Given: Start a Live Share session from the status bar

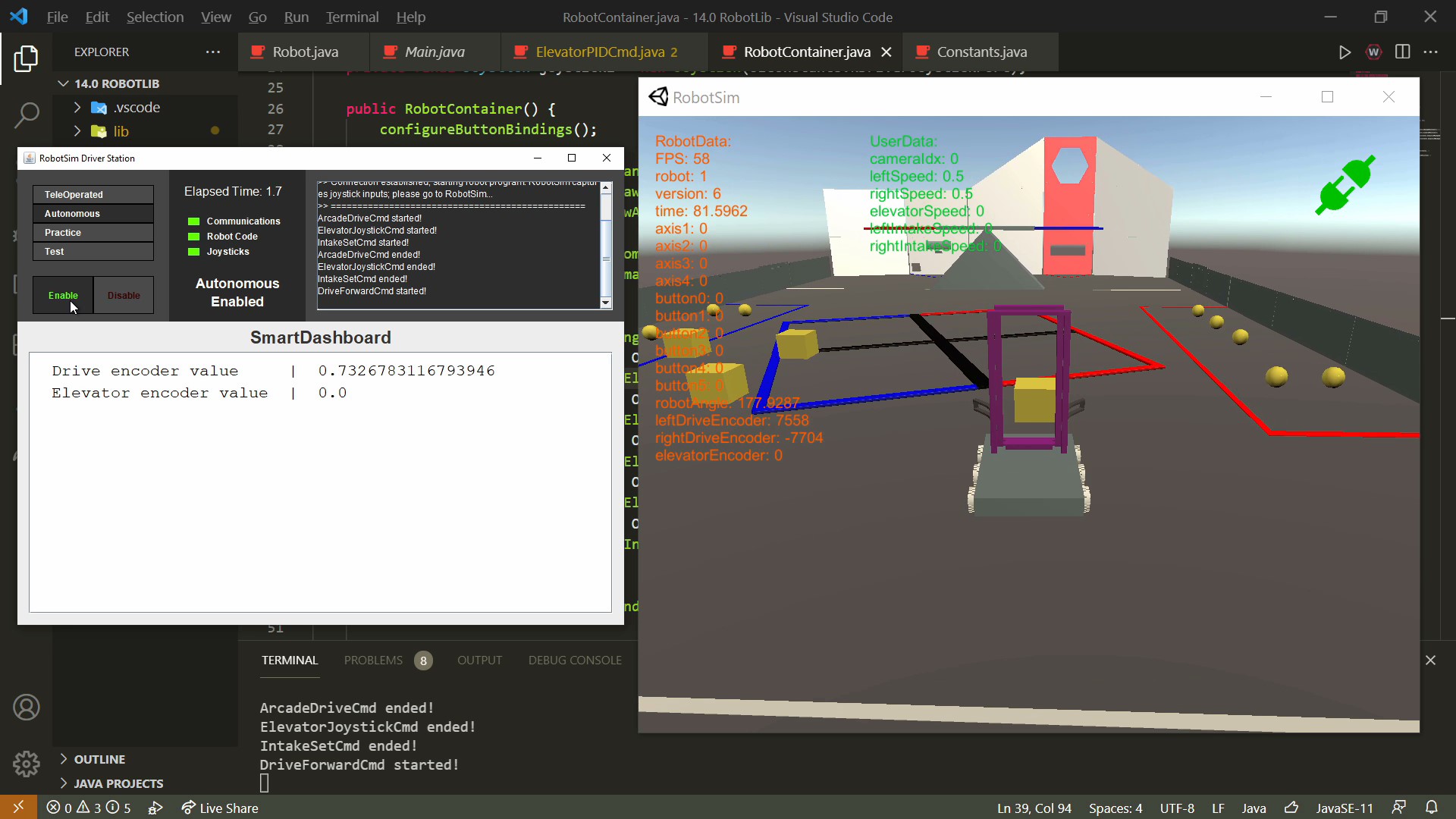Looking at the screenshot, I should coord(220,808).
